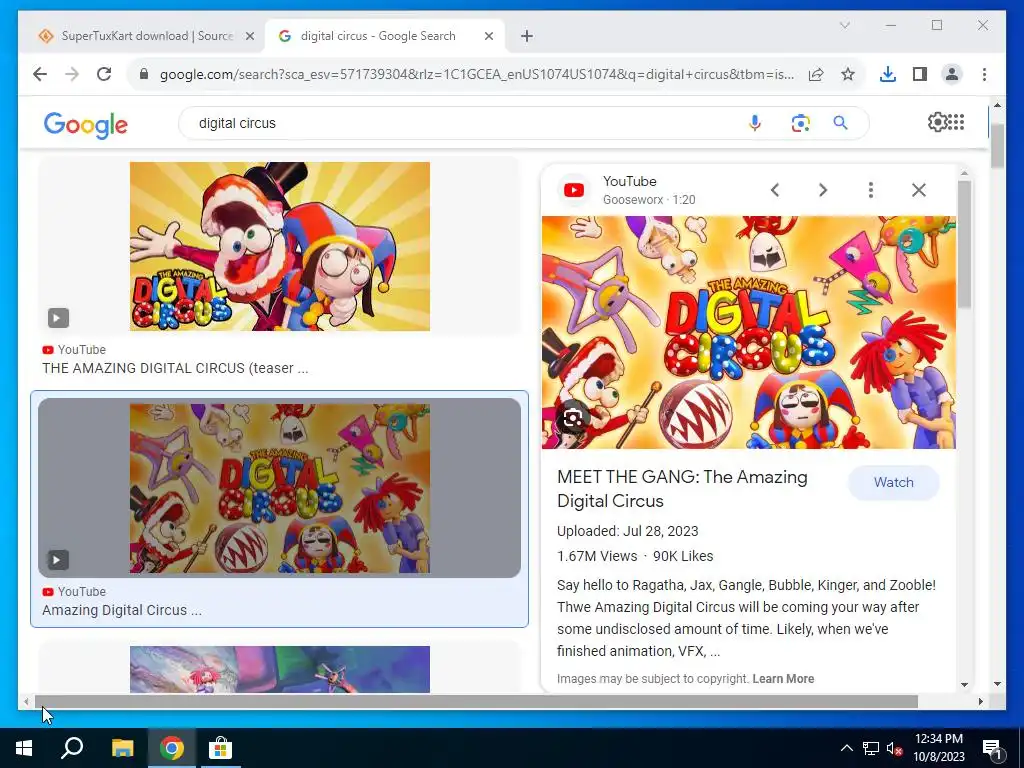The width and height of the screenshot is (1024, 768).
Task: Search by image with Google Lens icon
Action: click(801, 123)
